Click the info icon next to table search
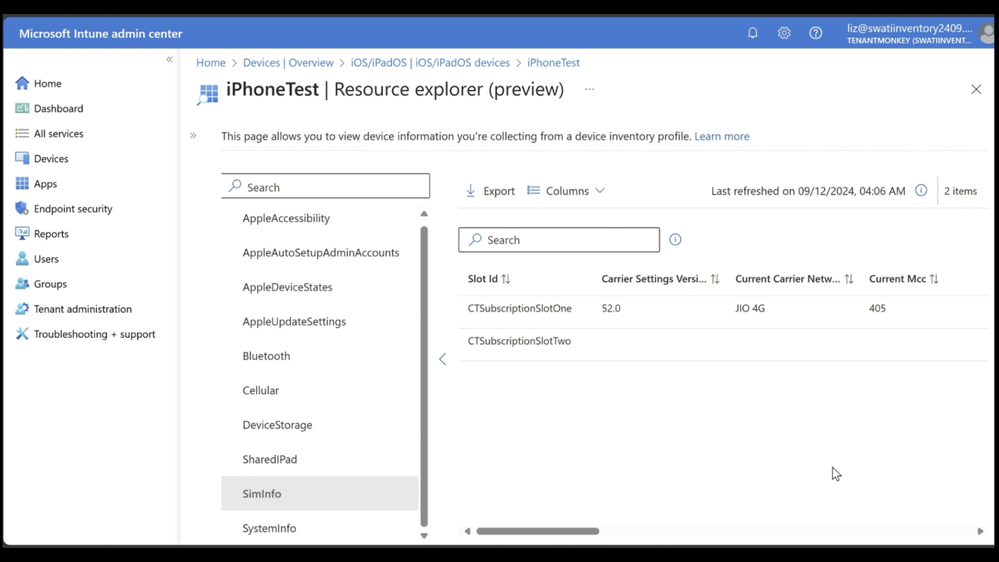 click(675, 240)
